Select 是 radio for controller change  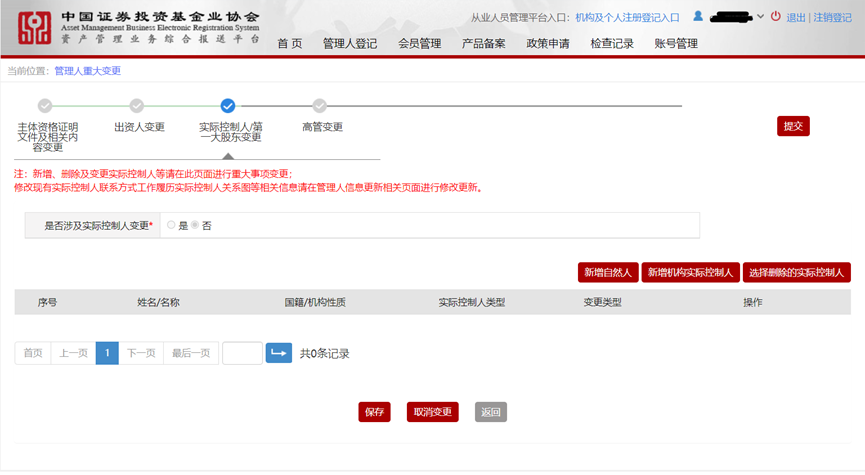pyautogui.click(x=171, y=225)
